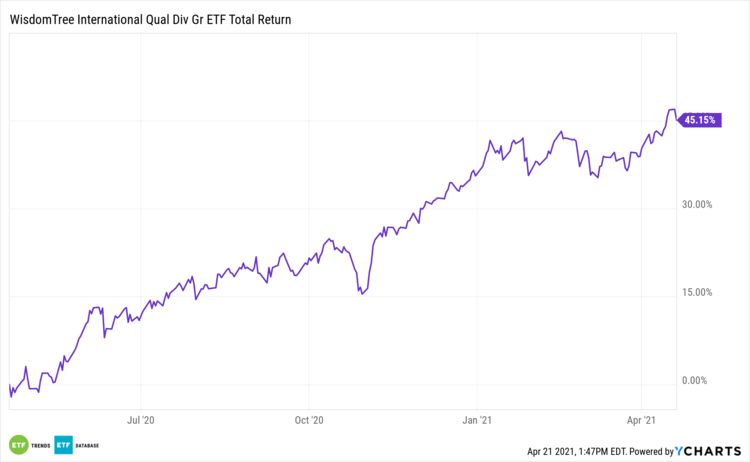Click the line's peak at far right
The image size is (750, 462).
pyautogui.click(x=671, y=110)
